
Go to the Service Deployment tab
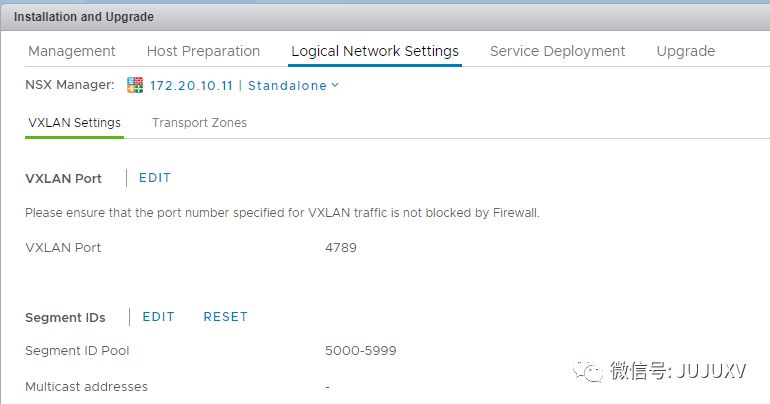[557, 51]
